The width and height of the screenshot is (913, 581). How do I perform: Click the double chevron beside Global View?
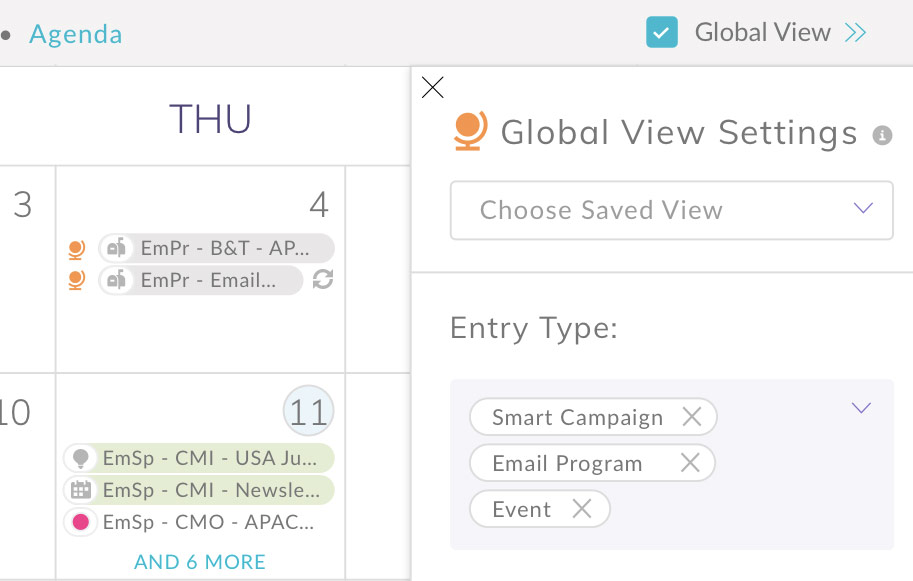click(855, 33)
